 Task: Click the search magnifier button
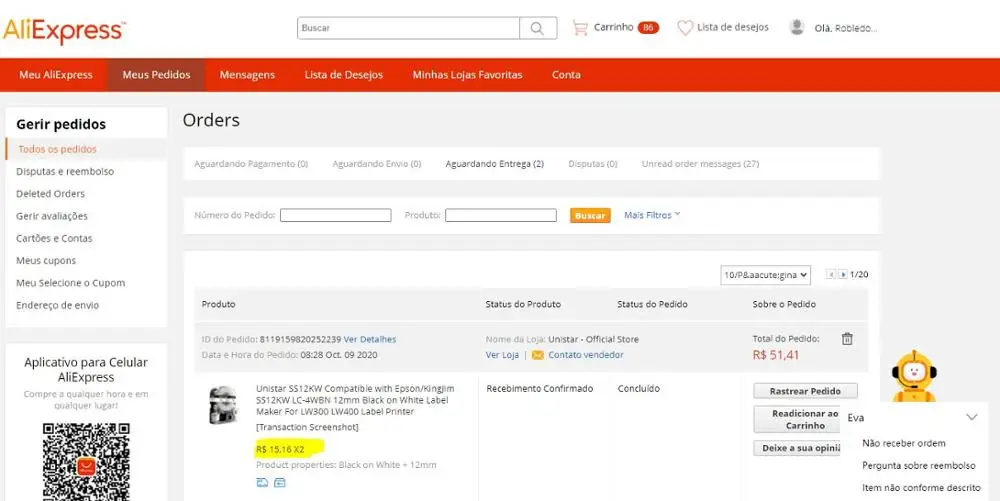coord(538,28)
